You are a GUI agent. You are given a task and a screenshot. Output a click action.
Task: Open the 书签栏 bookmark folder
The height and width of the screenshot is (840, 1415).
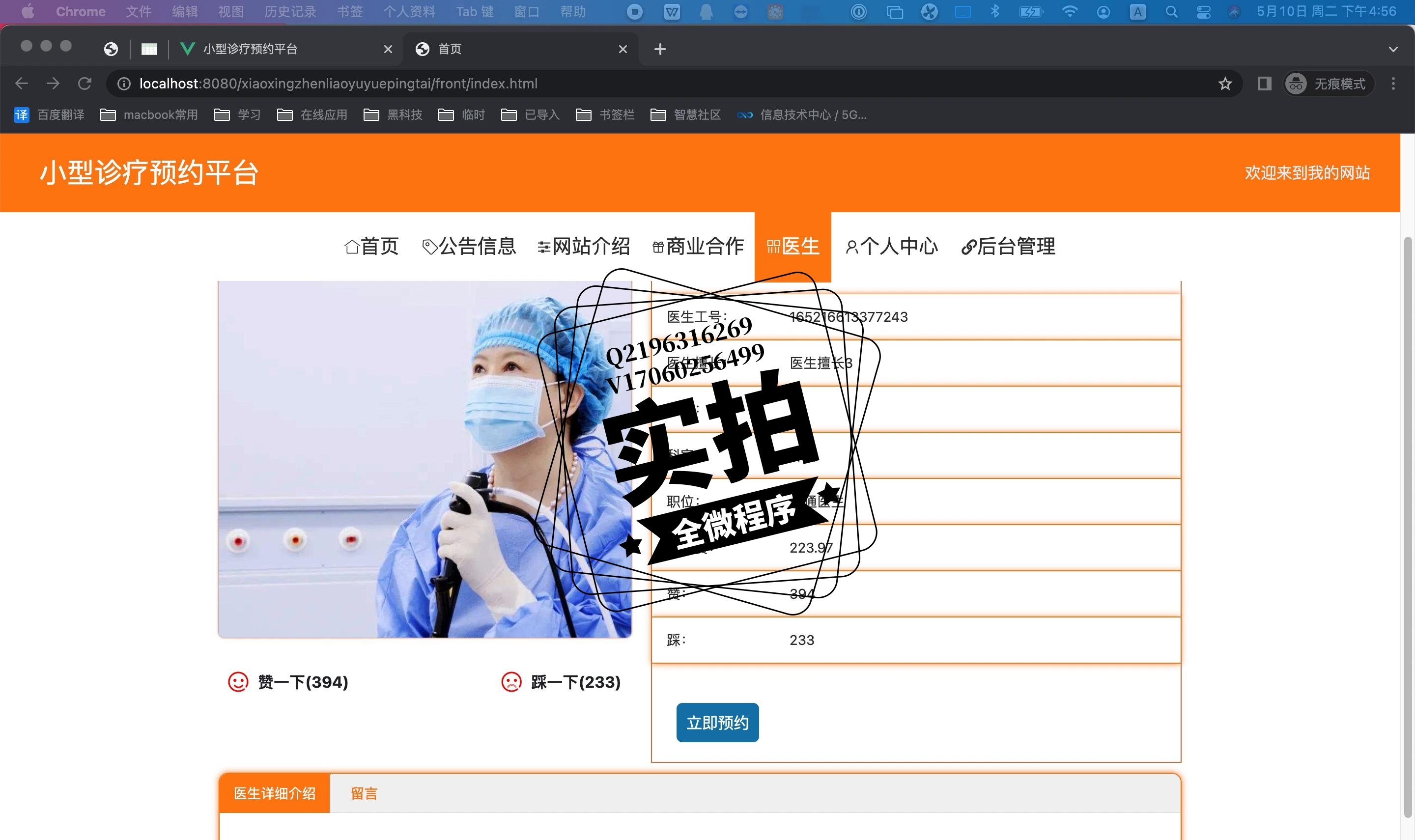point(604,115)
